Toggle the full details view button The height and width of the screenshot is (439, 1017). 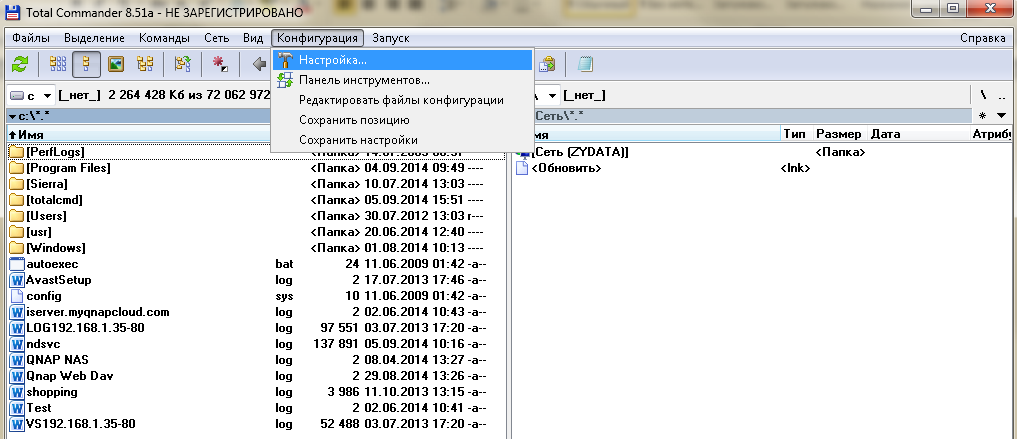pyautogui.click(x=86, y=64)
